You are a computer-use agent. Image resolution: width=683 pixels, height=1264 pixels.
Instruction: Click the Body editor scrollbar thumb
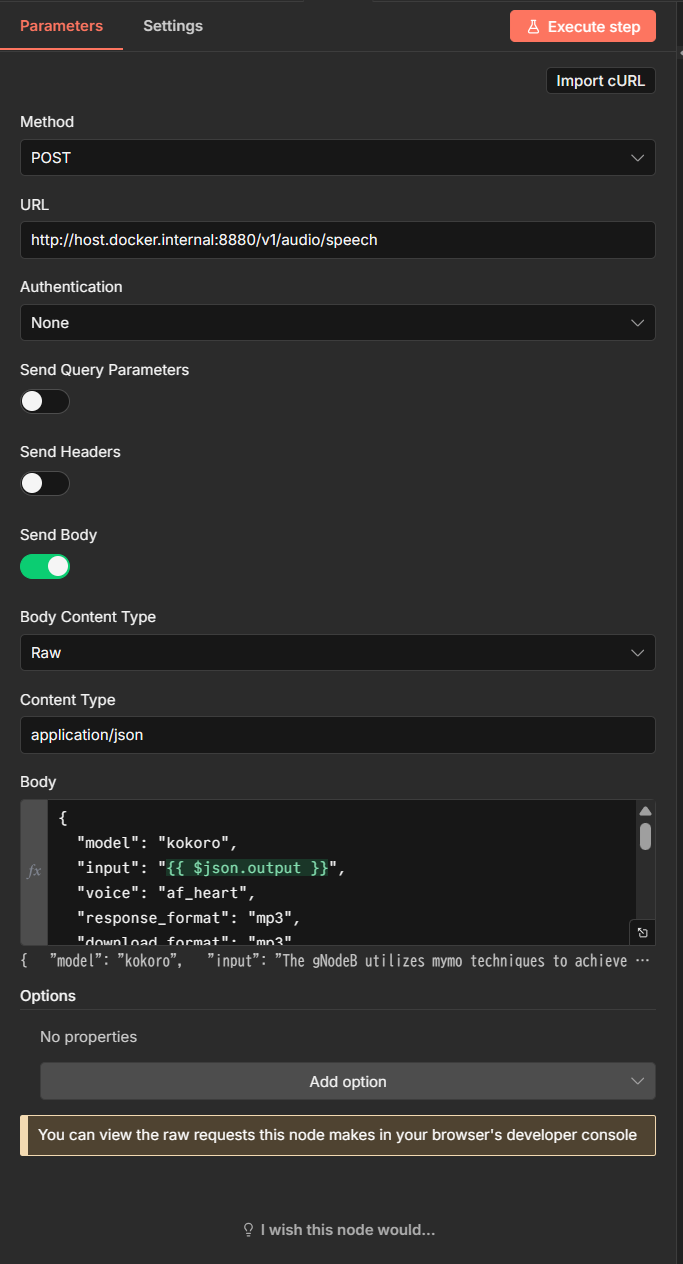pyautogui.click(x=645, y=836)
